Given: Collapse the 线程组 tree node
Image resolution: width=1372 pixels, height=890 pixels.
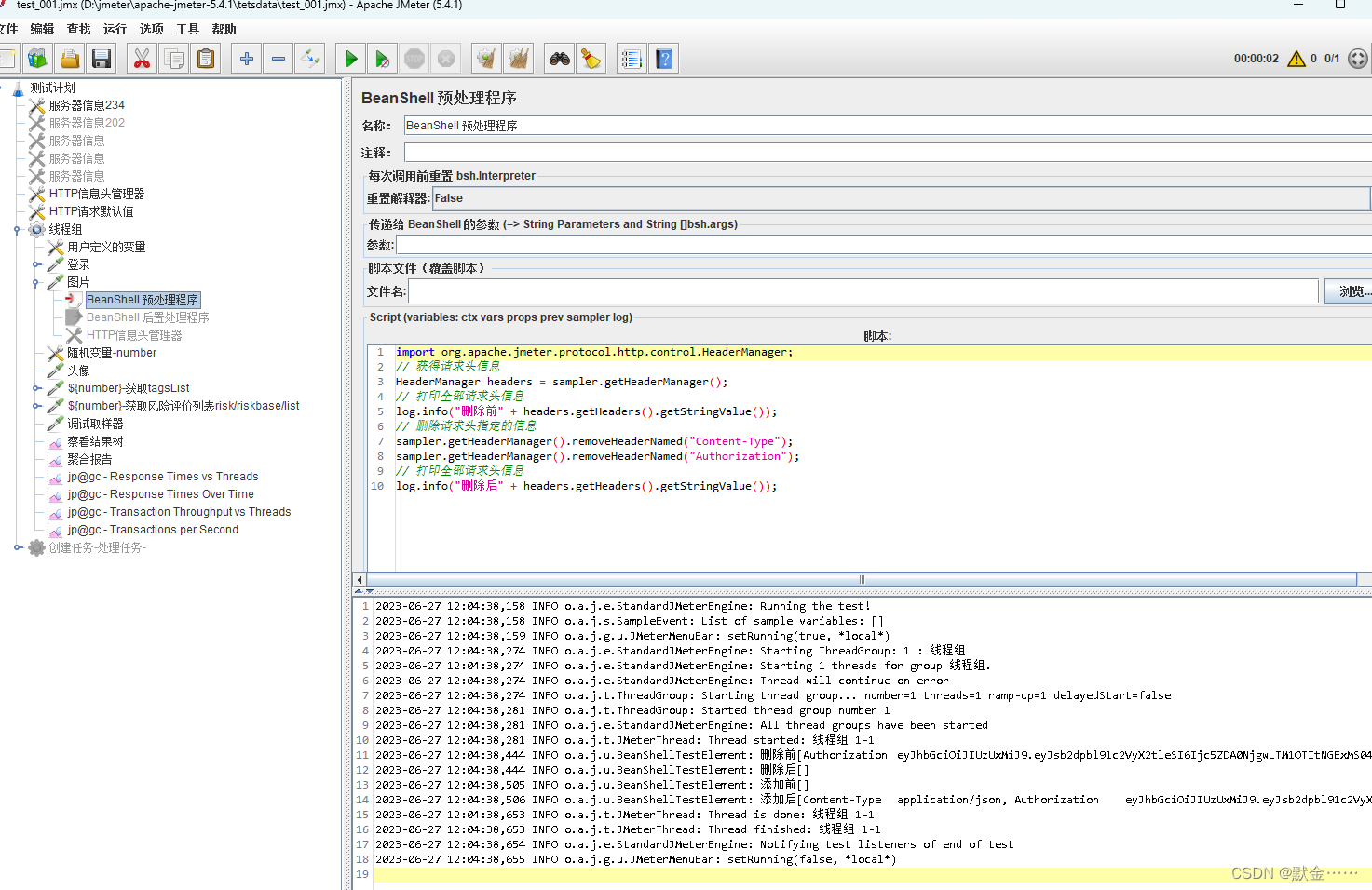Looking at the screenshot, I should click(17, 229).
